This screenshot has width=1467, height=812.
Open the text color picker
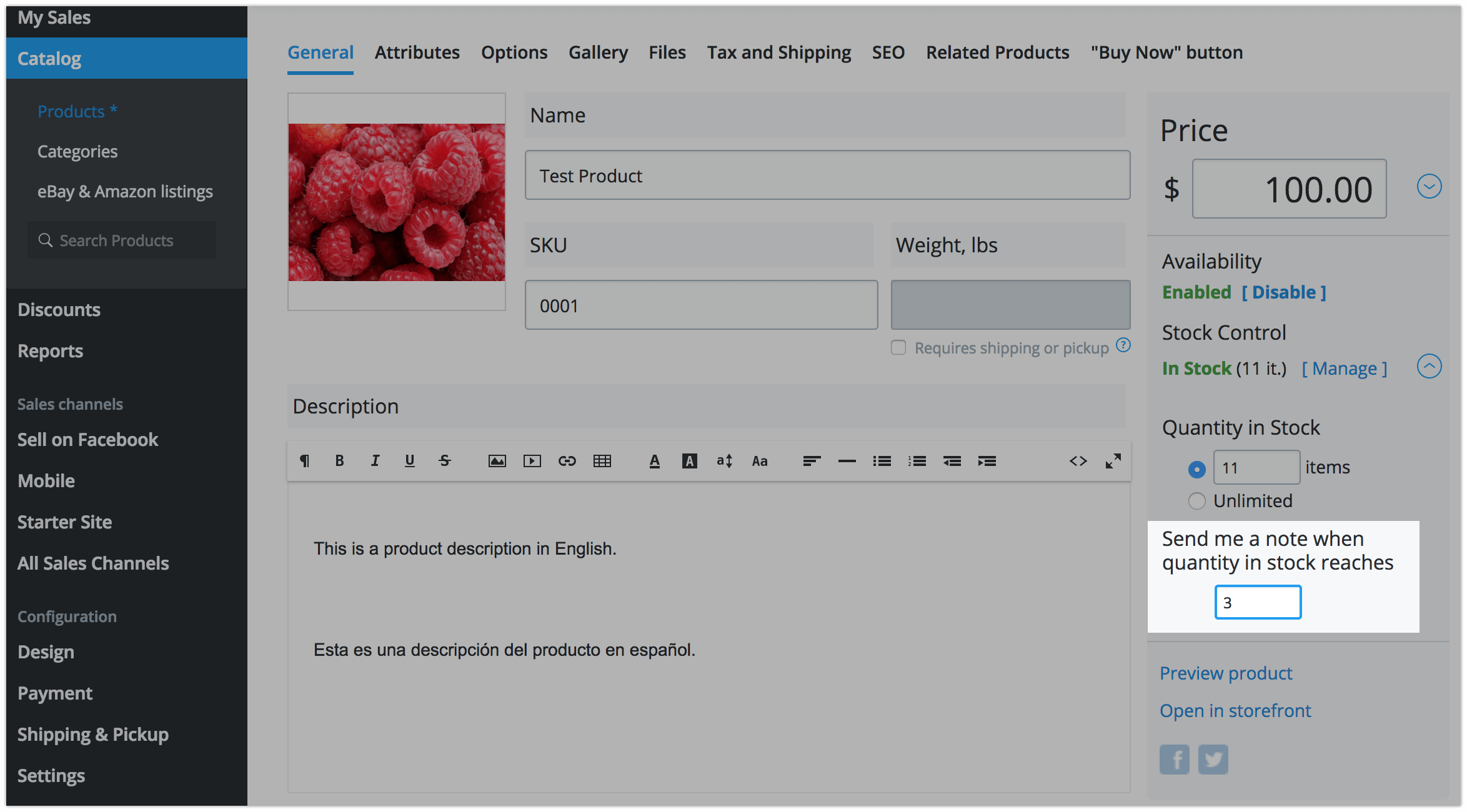(654, 461)
